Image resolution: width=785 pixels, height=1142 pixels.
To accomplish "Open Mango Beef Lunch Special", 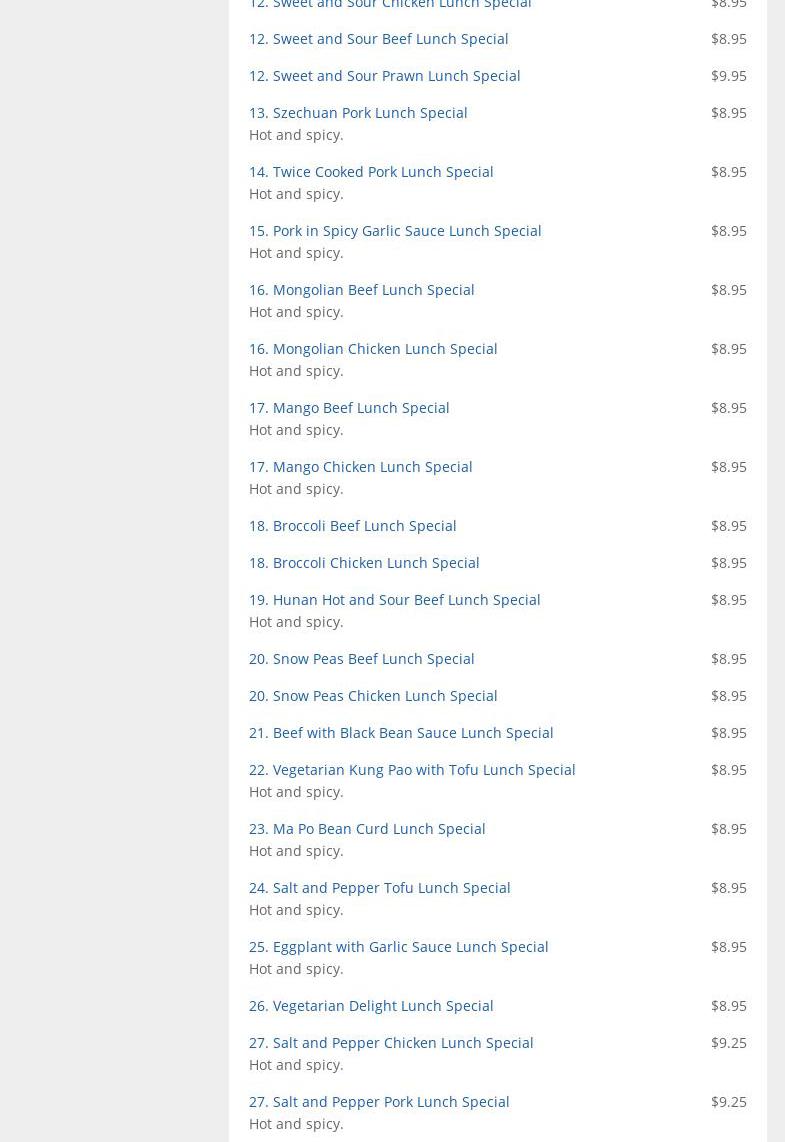I will (349, 408).
